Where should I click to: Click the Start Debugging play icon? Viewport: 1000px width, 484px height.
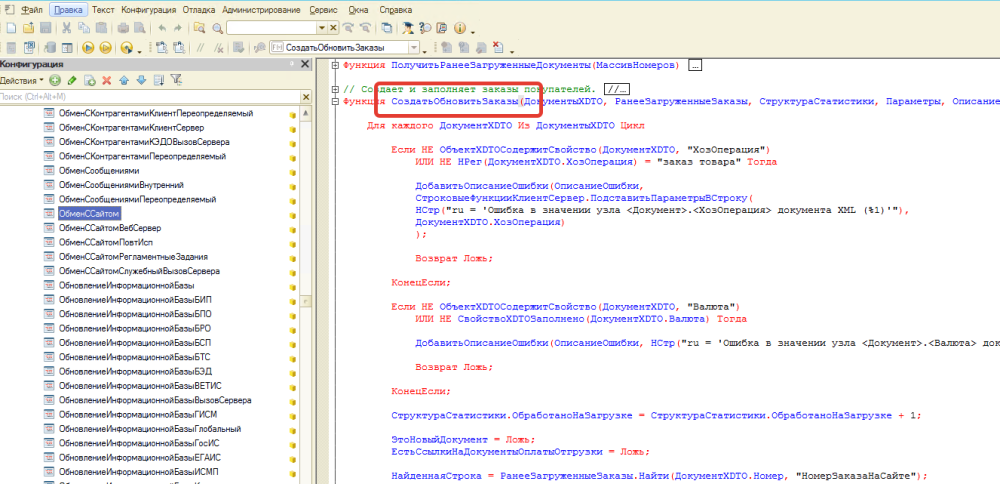88,47
